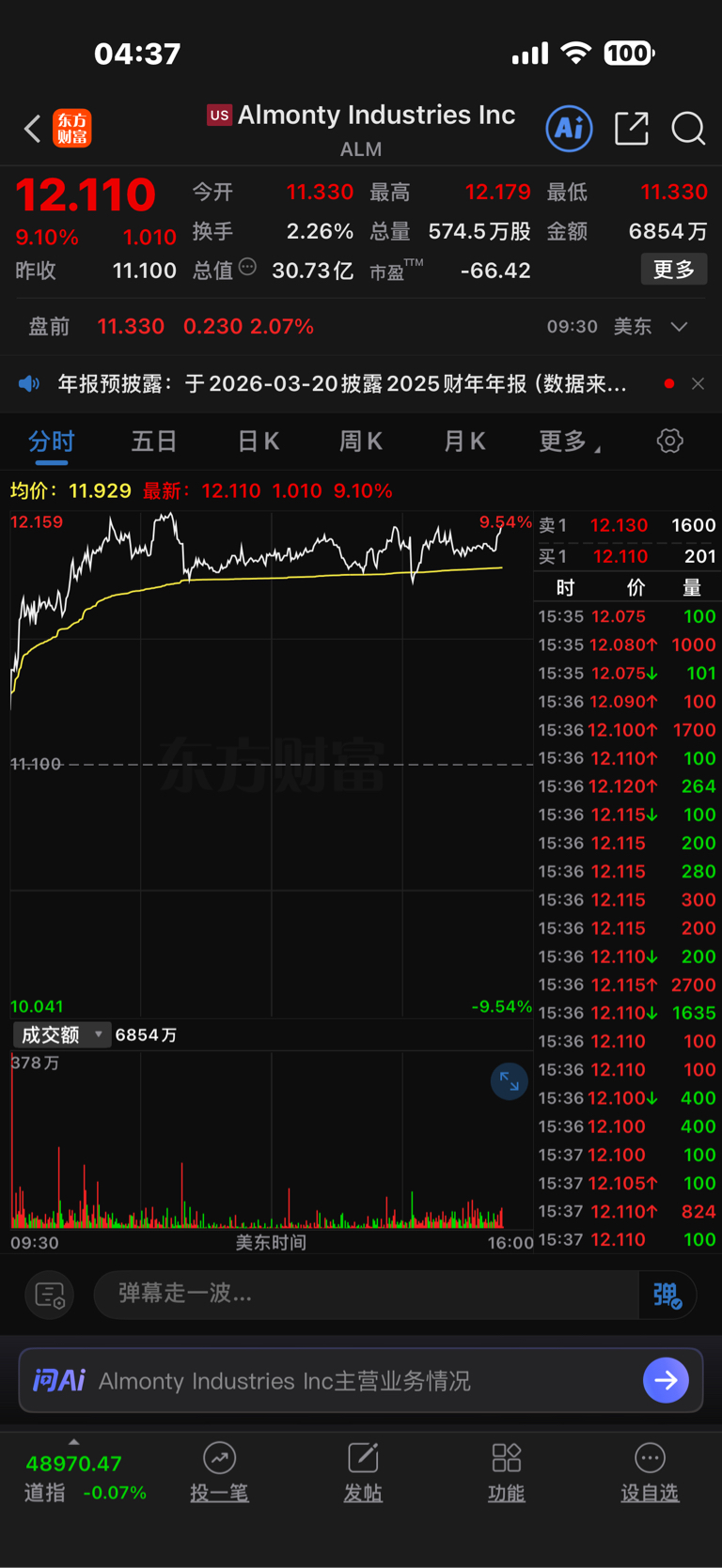Tap the price chart line area

[271, 764]
